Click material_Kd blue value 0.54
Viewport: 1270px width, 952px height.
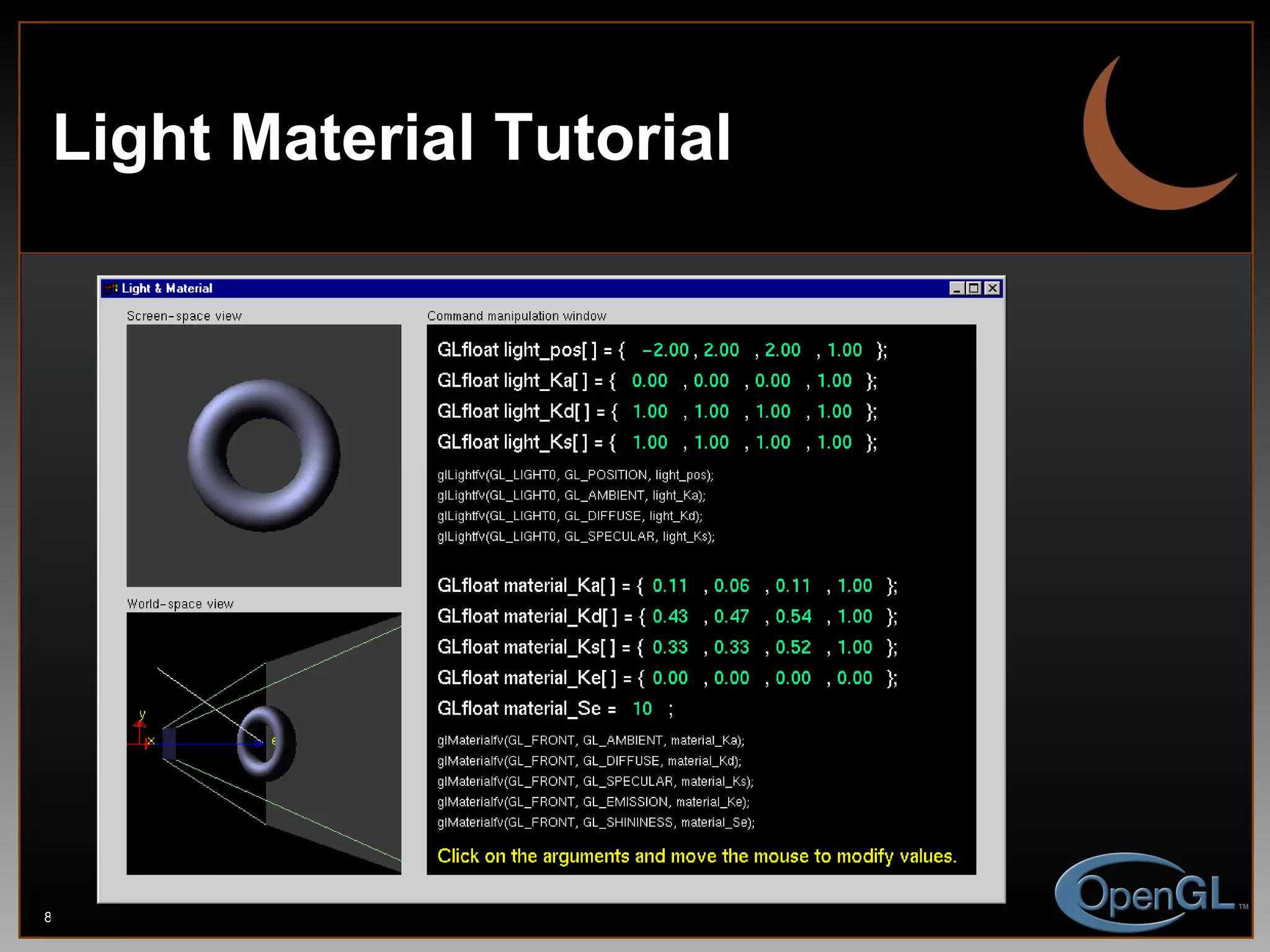click(793, 617)
